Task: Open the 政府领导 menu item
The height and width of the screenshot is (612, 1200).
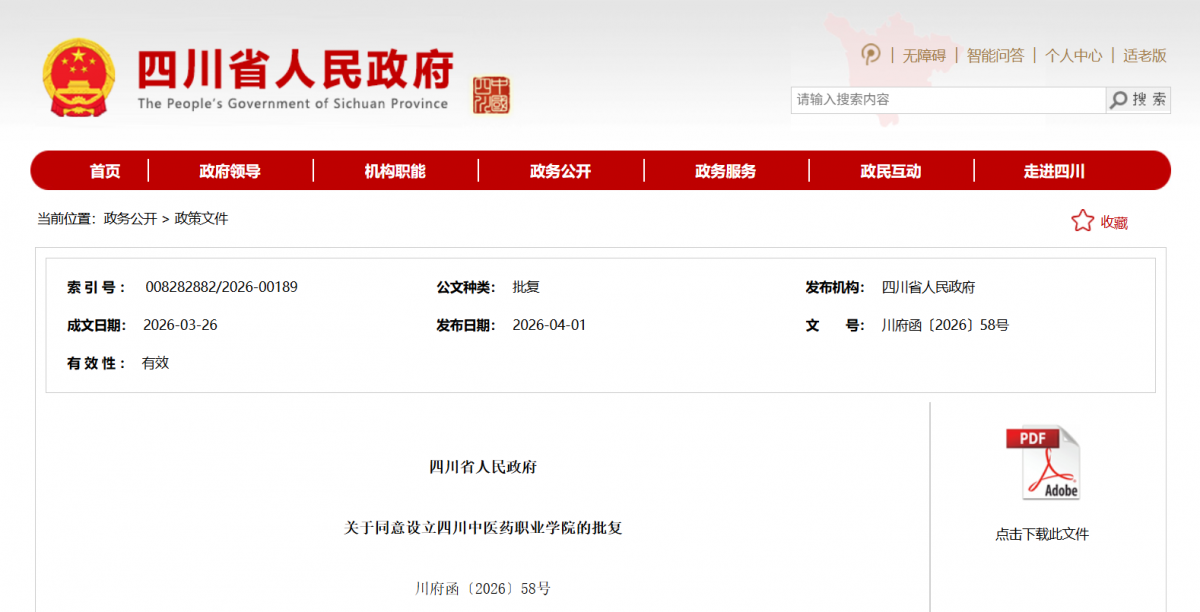Action: pyautogui.click(x=230, y=171)
